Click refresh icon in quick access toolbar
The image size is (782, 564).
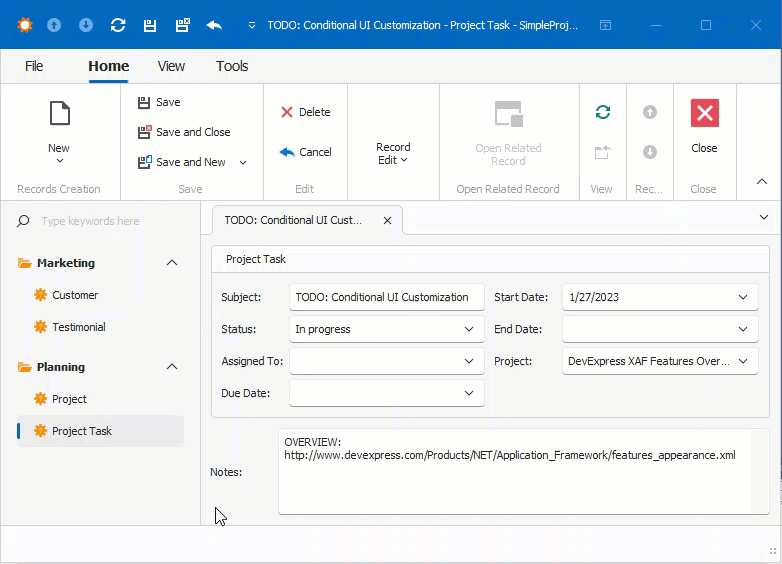[118, 25]
